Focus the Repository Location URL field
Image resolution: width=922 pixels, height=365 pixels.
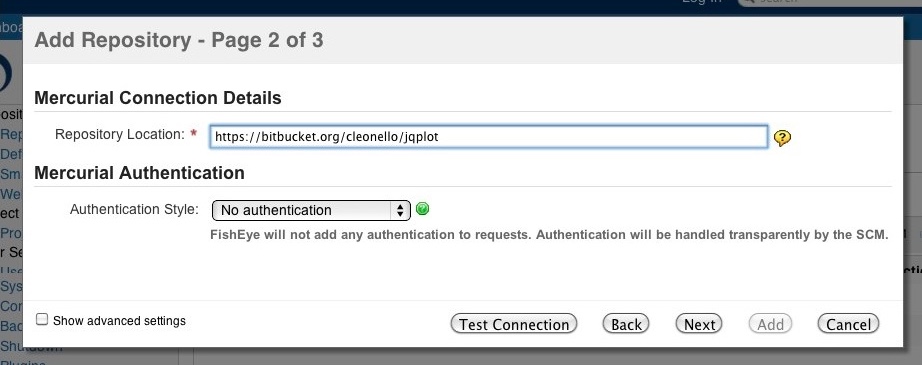(489, 137)
